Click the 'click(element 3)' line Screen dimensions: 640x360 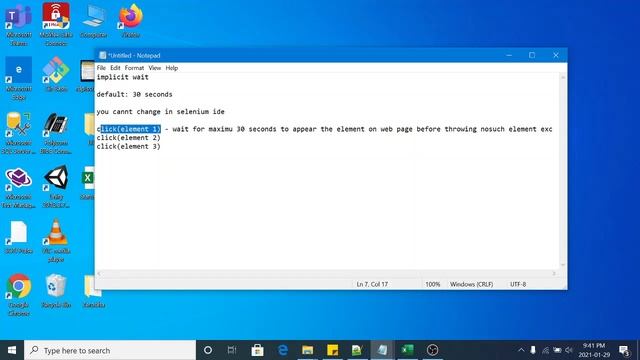point(129,146)
